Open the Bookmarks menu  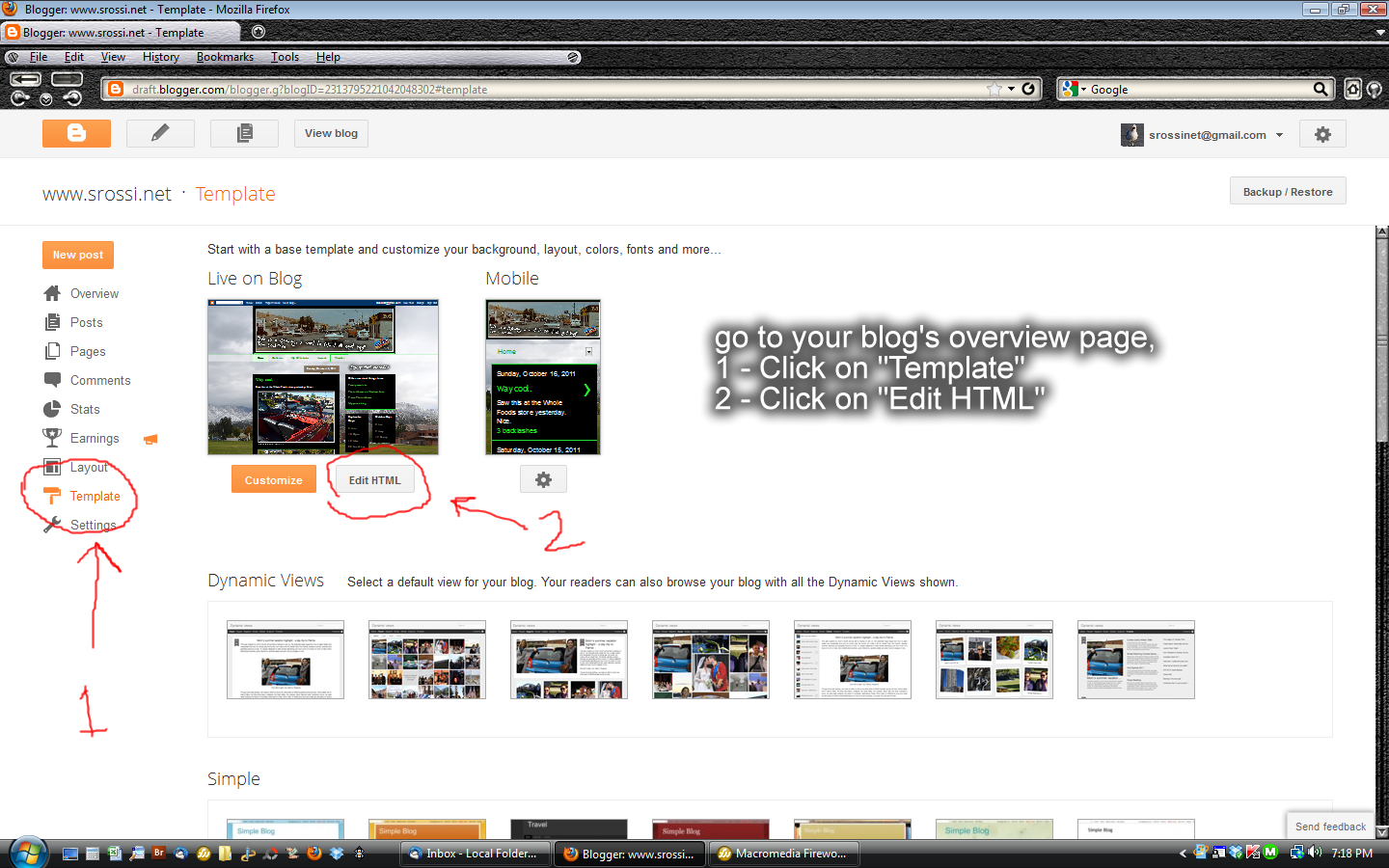click(x=225, y=57)
